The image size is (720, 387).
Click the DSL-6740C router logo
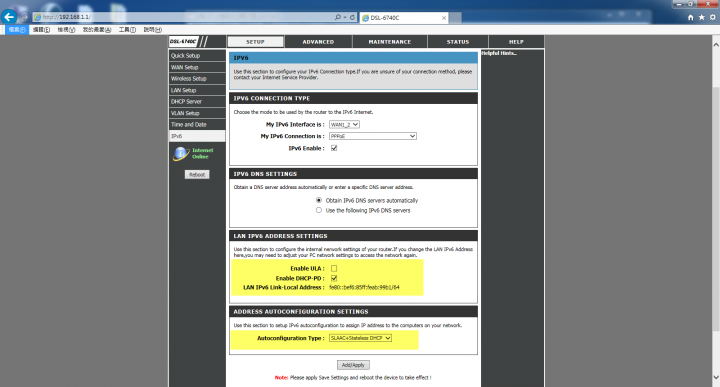(183, 41)
